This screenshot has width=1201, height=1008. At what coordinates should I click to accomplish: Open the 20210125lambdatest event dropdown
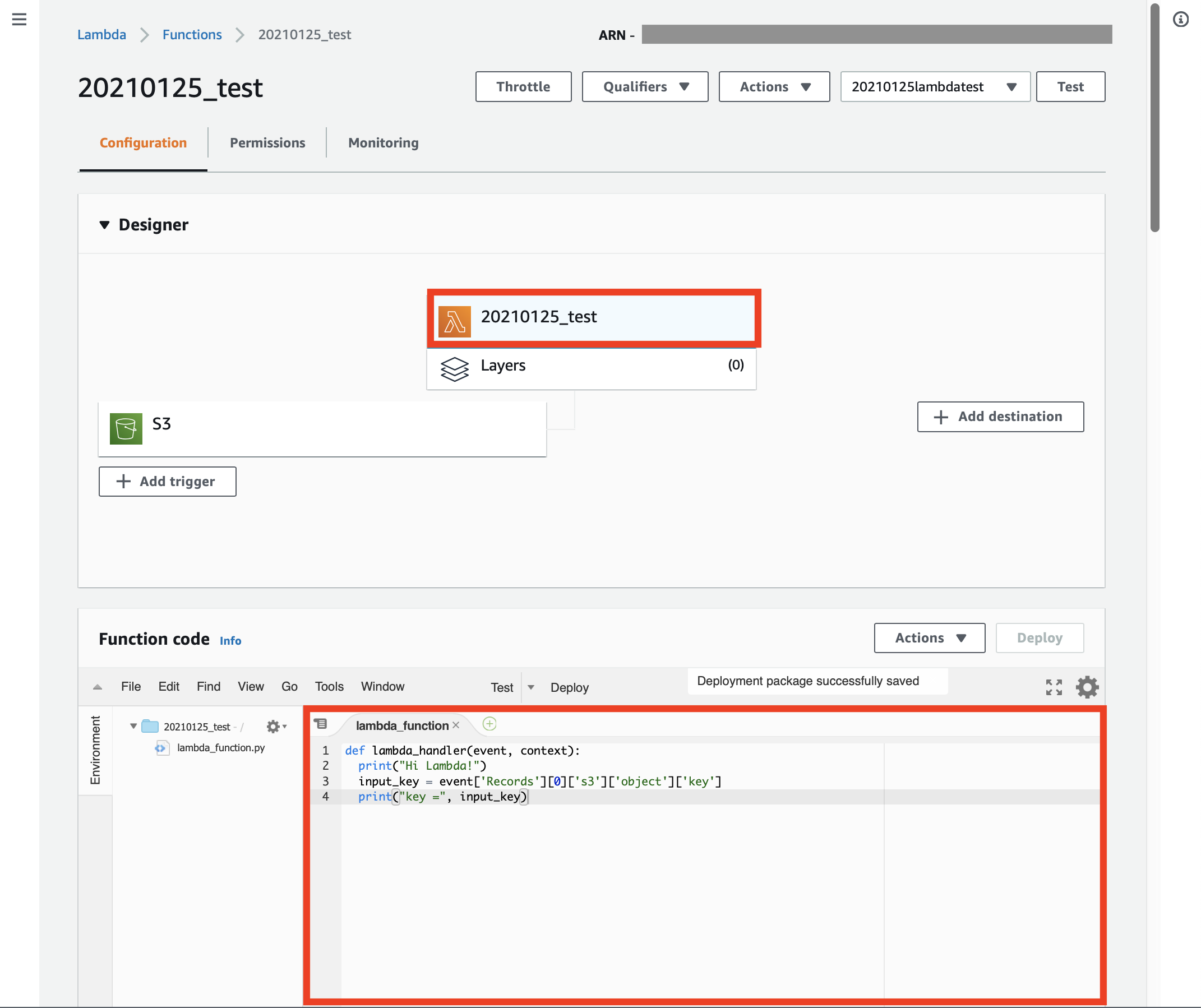[x=935, y=87]
